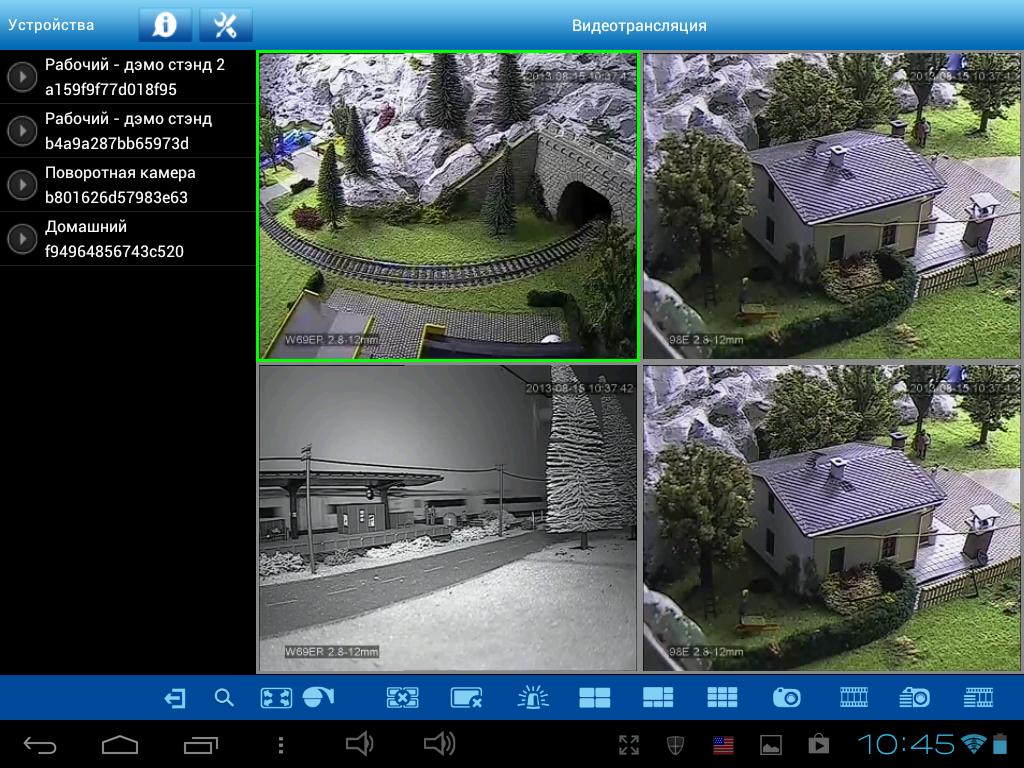Click the alarm siren icon
Screen dimensions: 1024x768
(533, 698)
